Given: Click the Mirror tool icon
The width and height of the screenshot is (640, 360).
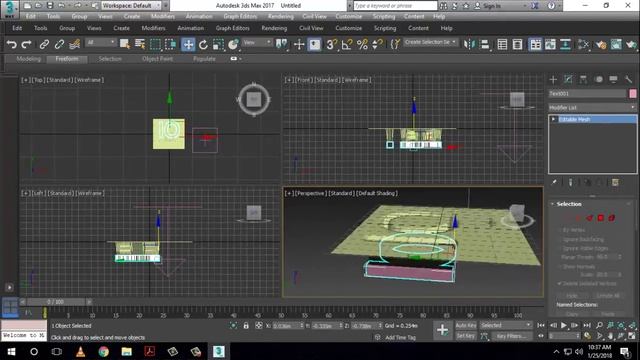Looking at the screenshot, I should [469, 44].
